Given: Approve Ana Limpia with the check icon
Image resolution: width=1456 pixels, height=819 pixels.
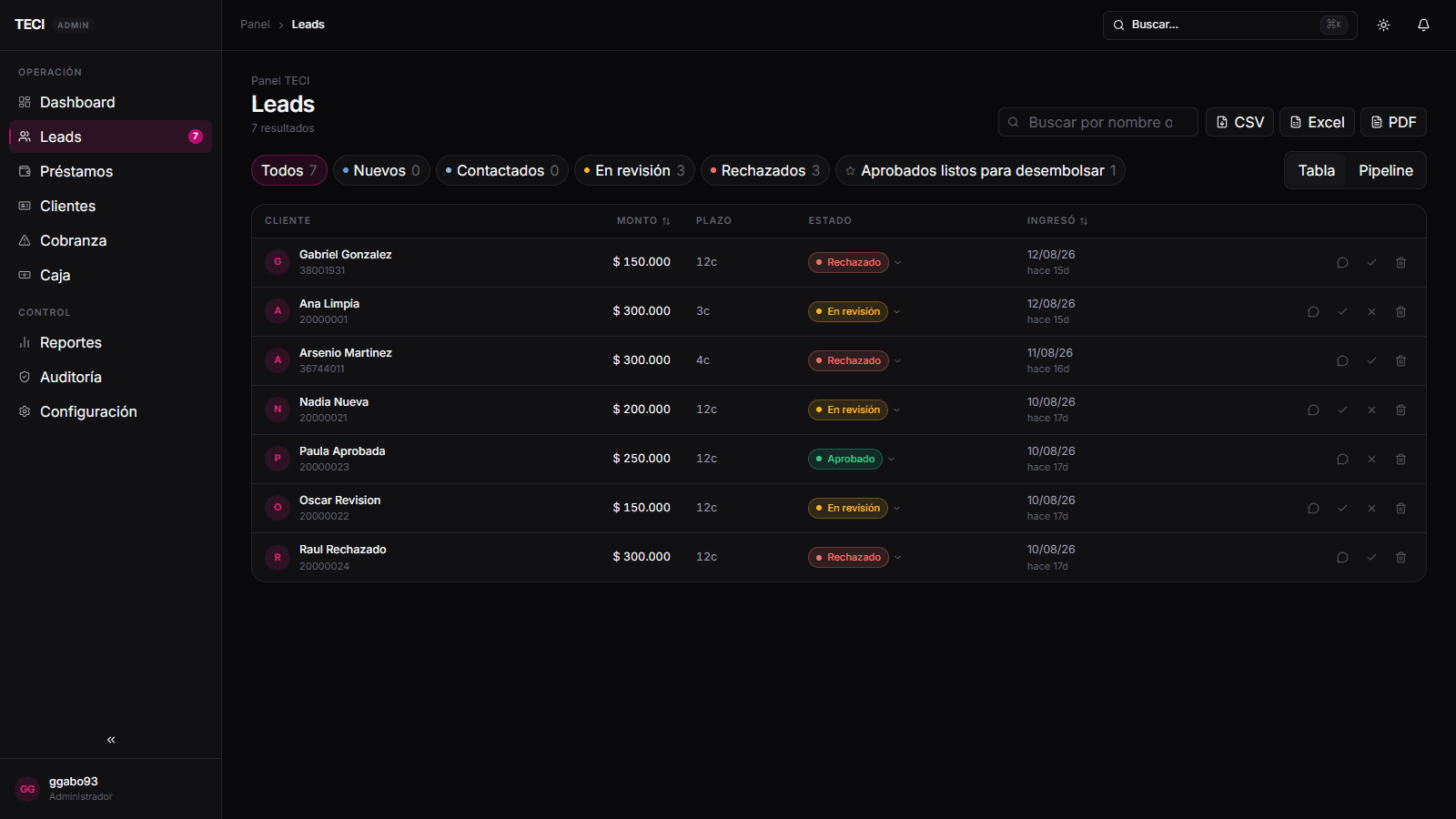Looking at the screenshot, I should pyautogui.click(x=1342, y=312).
